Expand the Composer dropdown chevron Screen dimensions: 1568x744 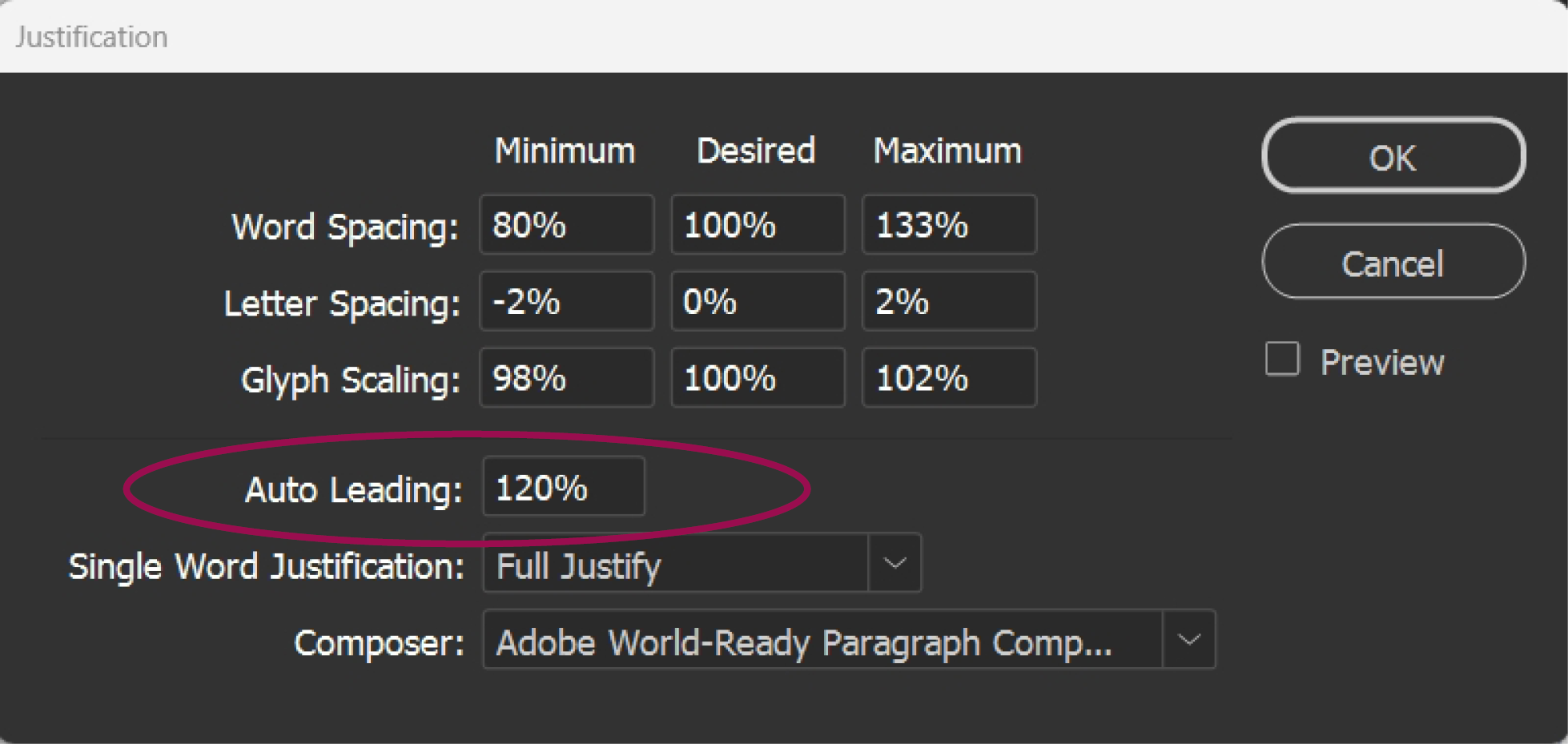(1188, 639)
